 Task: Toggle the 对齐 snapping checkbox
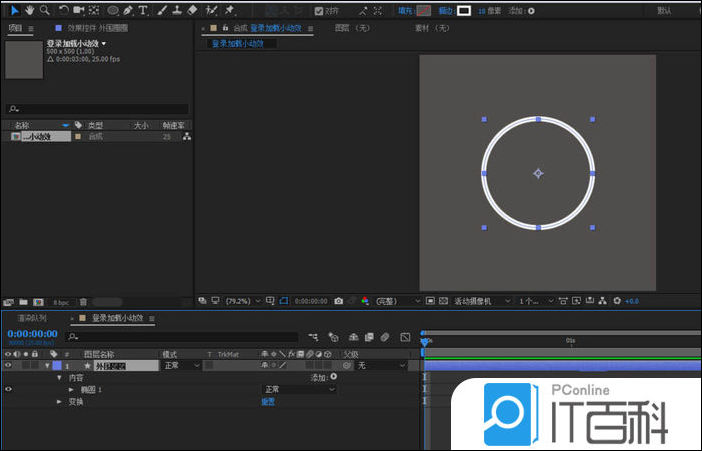tap(319, 11)
